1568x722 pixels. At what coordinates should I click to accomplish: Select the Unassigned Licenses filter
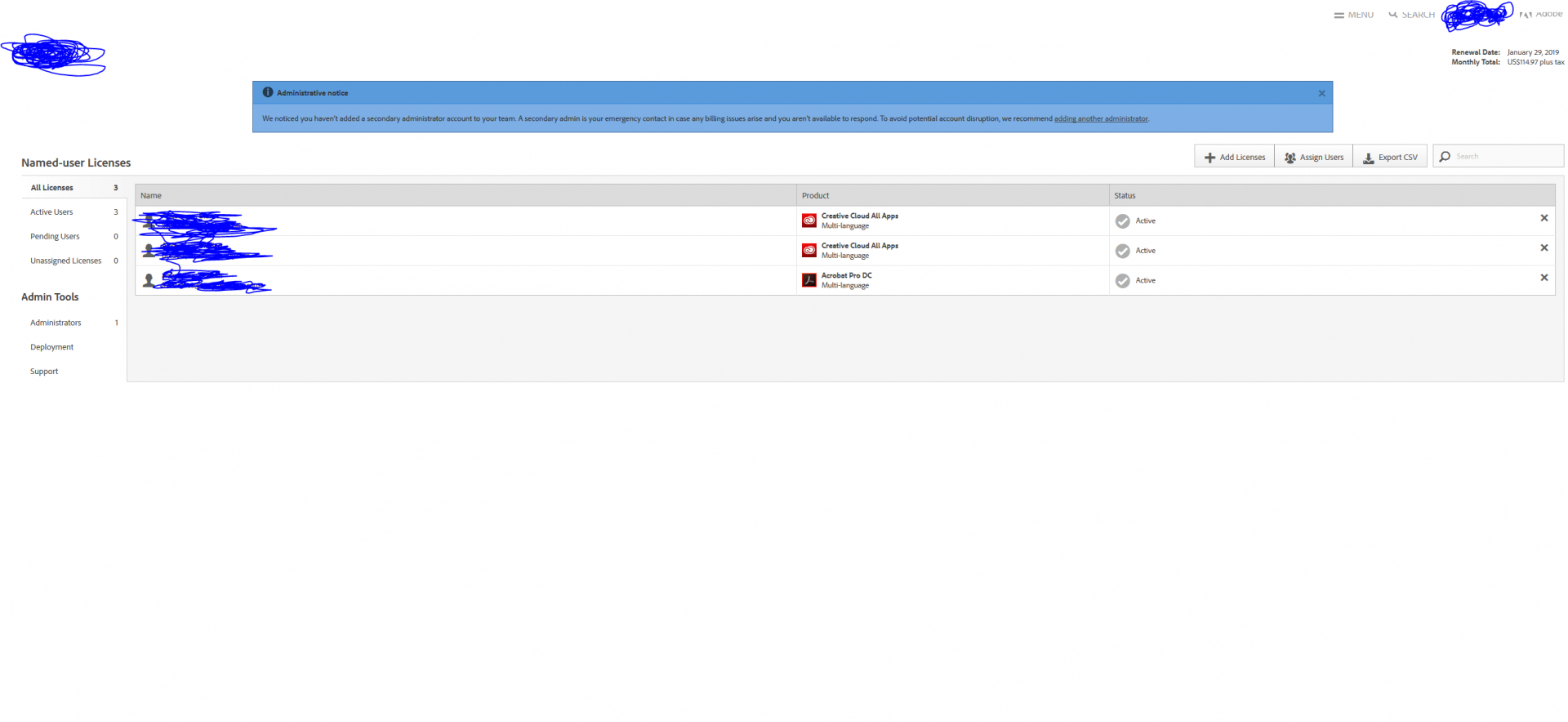coord(73,261)
